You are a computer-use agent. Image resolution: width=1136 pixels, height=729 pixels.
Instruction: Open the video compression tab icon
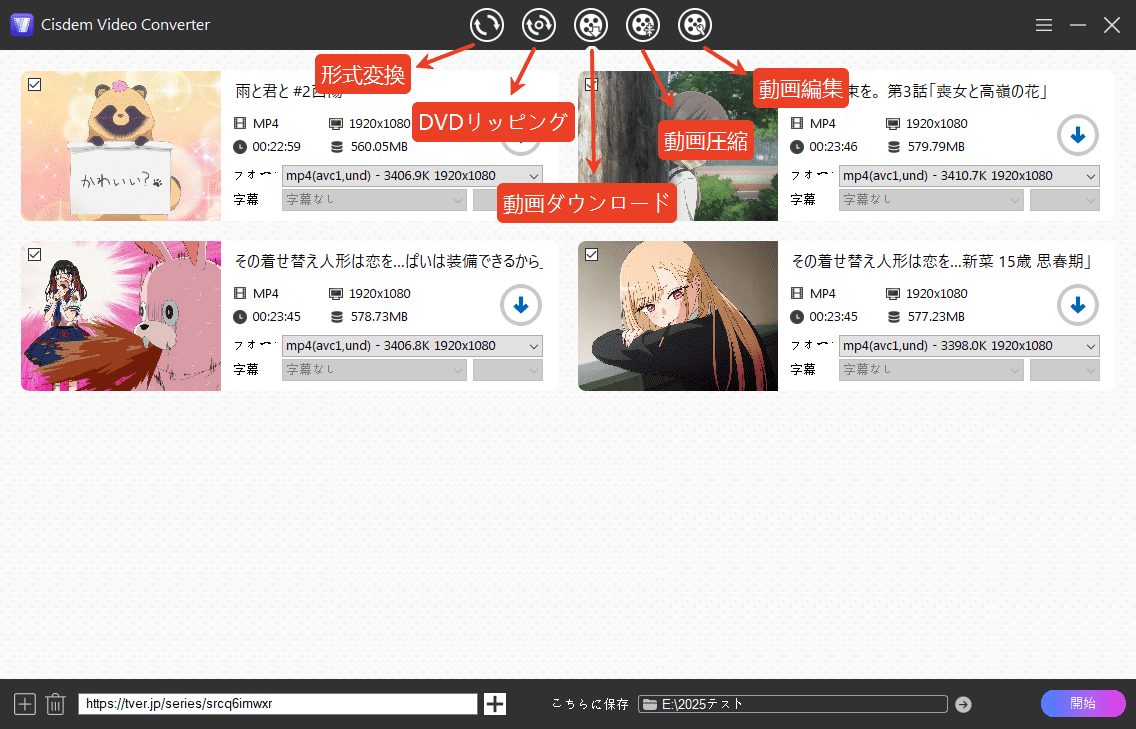(643, 25)
